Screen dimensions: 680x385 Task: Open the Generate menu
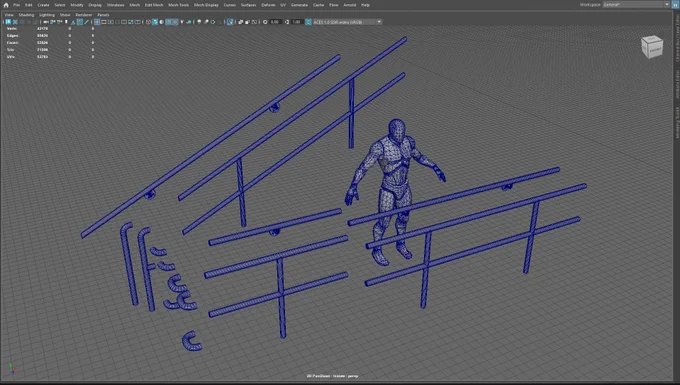pyautogui.click(x=299, y=5)
